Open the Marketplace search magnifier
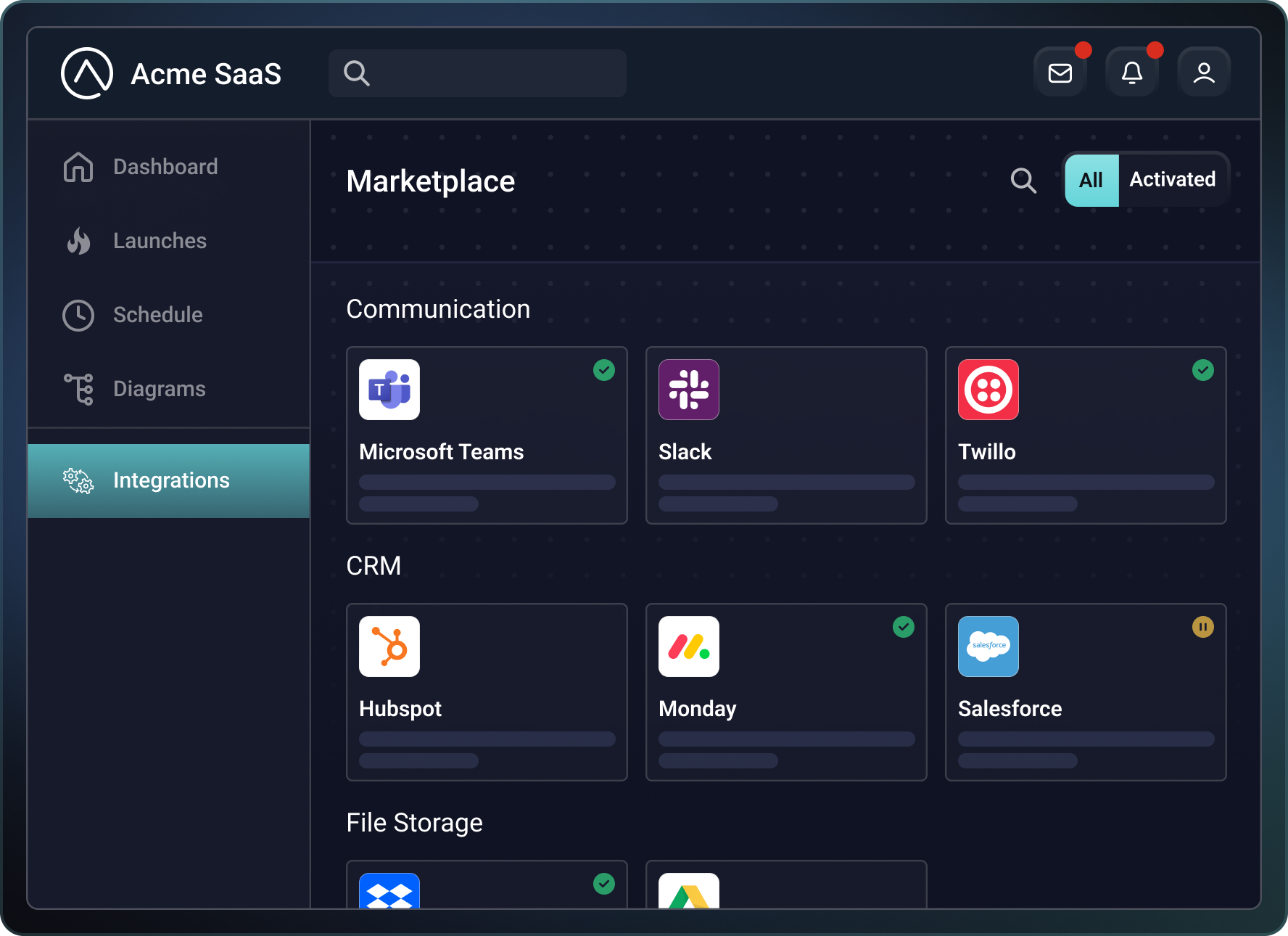The width and height of the screenshot is (1288, 936). pos(1023,181)
